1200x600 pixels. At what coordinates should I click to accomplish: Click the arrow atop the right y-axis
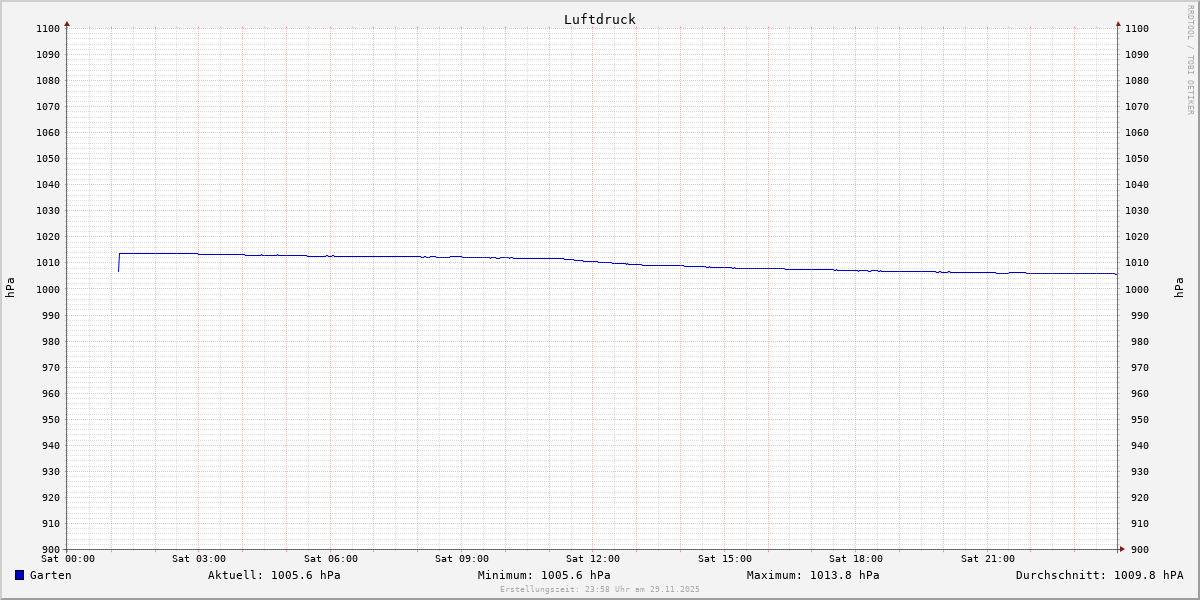pyautogui.click(x=1118, y=23)
